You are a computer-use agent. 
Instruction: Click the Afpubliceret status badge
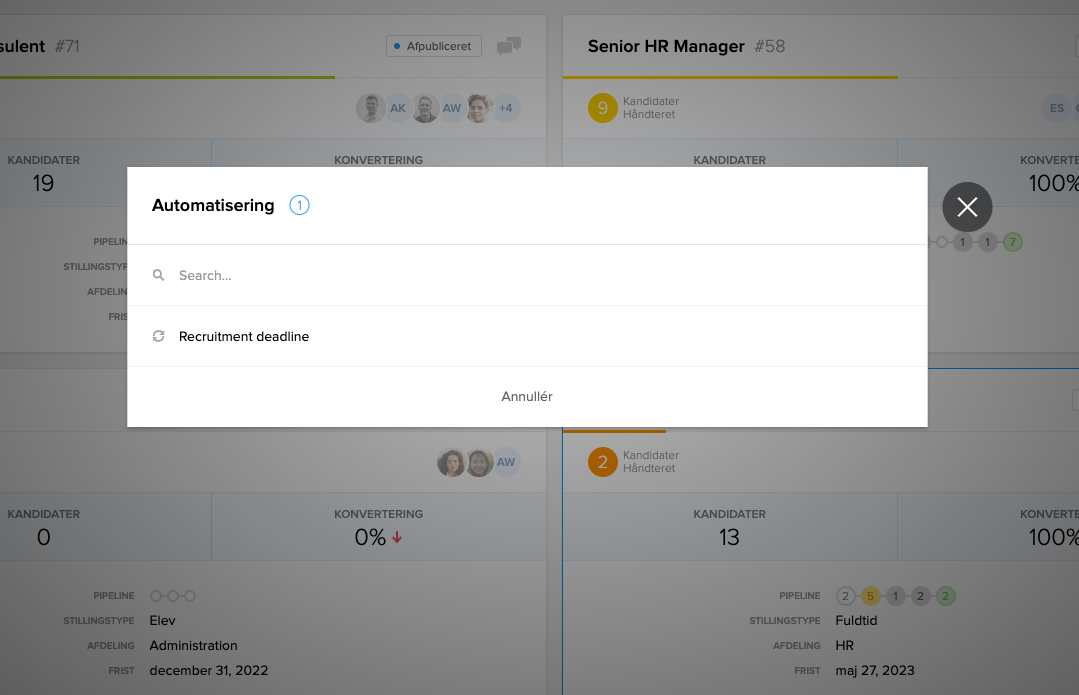point(434,46)
